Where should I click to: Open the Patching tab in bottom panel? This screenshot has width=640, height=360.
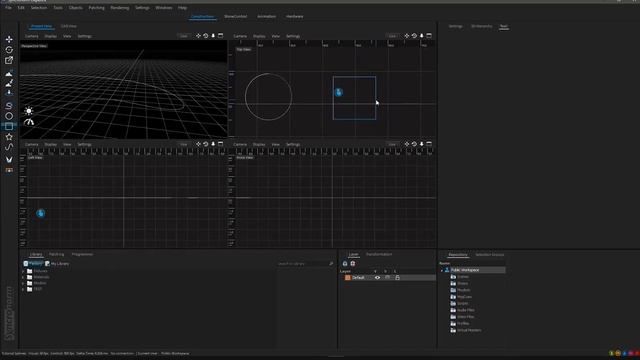pyautogui.click(x=56, y=254)
